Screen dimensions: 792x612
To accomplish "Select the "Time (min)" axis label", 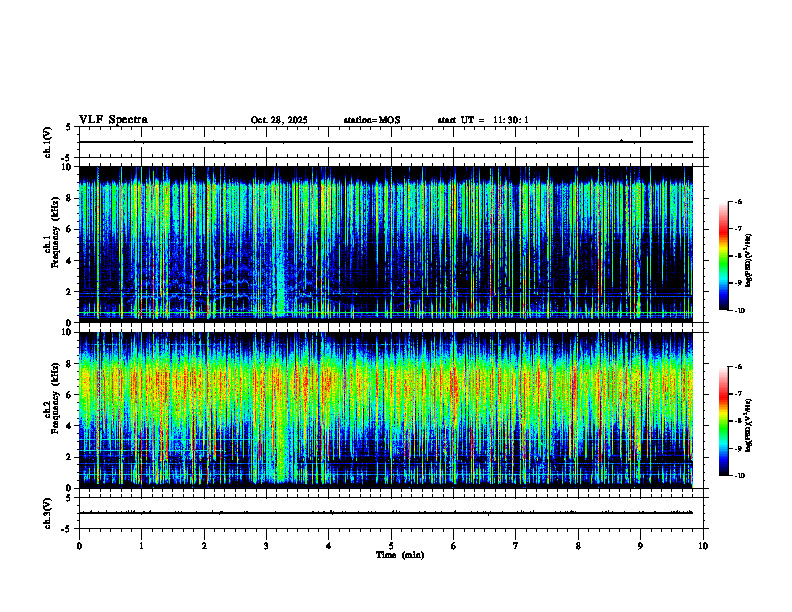I will point(400,555).
